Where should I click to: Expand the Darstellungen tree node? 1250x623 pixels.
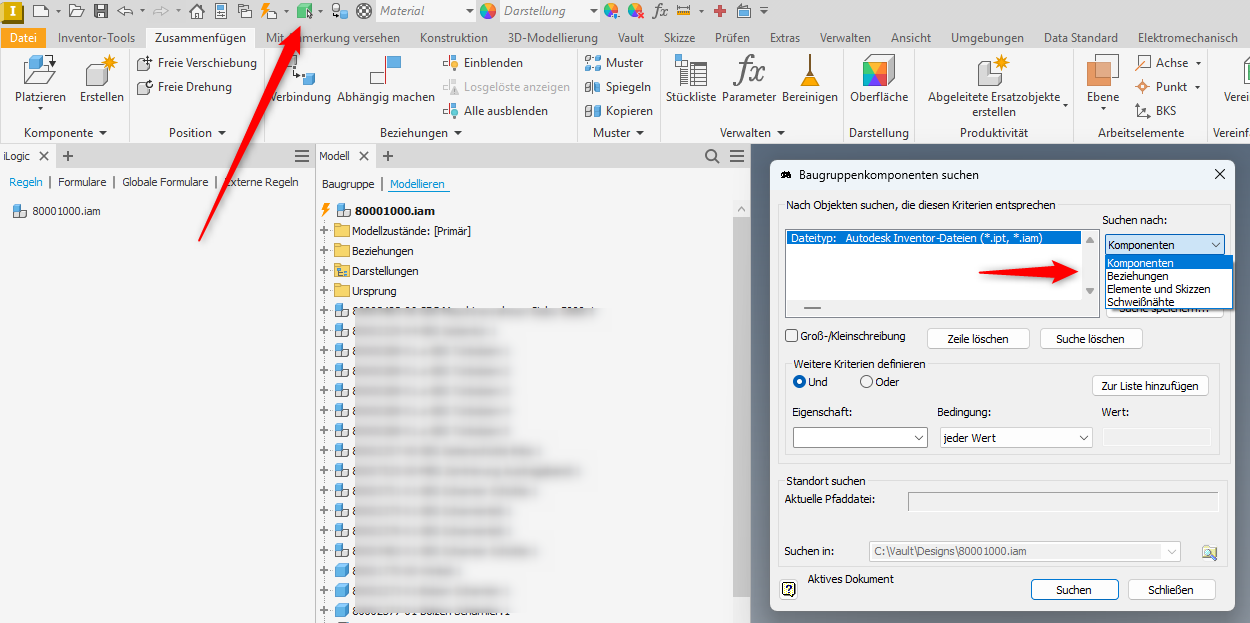click(324, 271)
